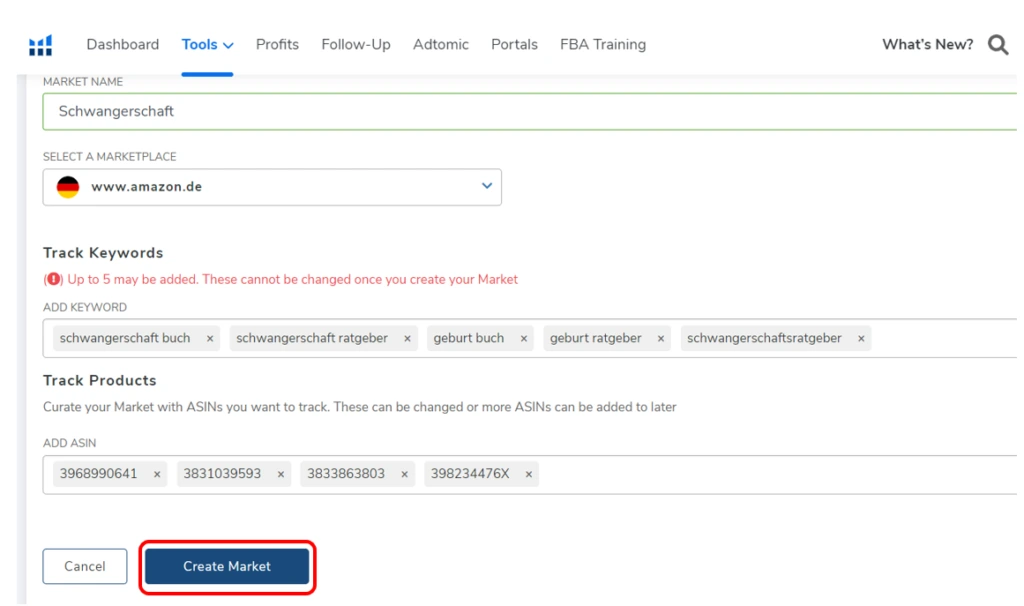Delete the 'geburt buch' keyword tag

523,339
